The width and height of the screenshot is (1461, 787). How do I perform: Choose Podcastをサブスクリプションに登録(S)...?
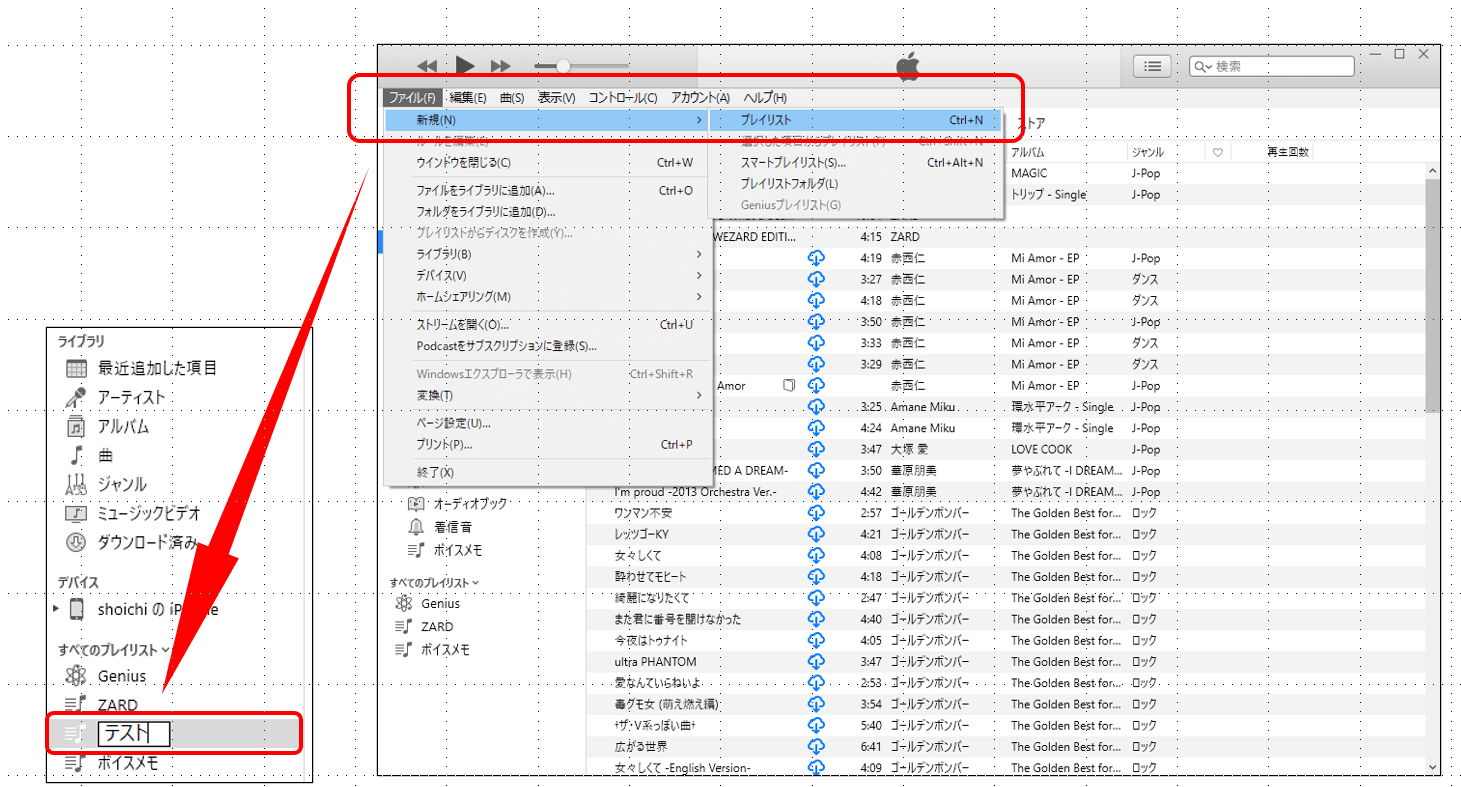click(548, 346)
